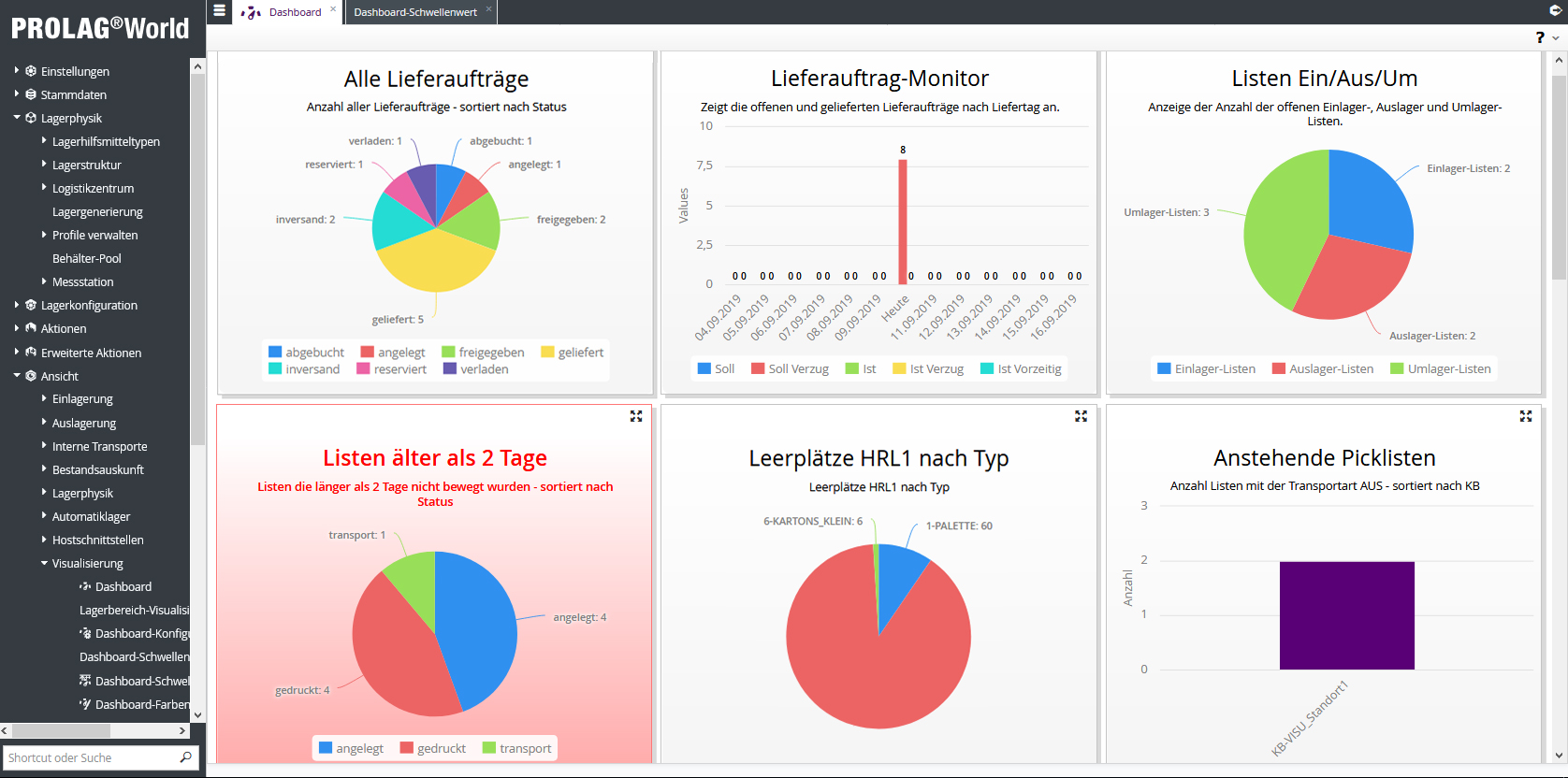Maximize the 'Leerplätze HRL1 nach Typ' widget
1568x778 pixels.
click(1081, 416)
